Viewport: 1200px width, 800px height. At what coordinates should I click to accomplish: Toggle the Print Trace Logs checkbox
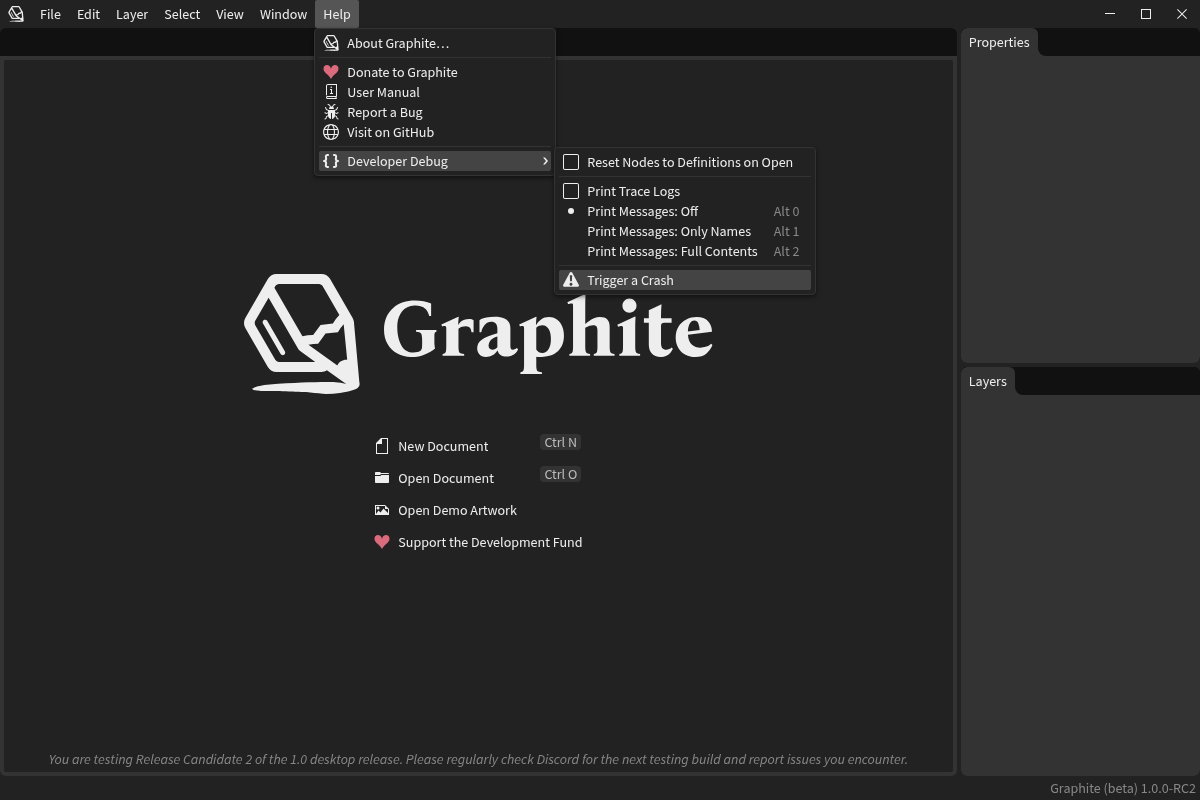571,191
